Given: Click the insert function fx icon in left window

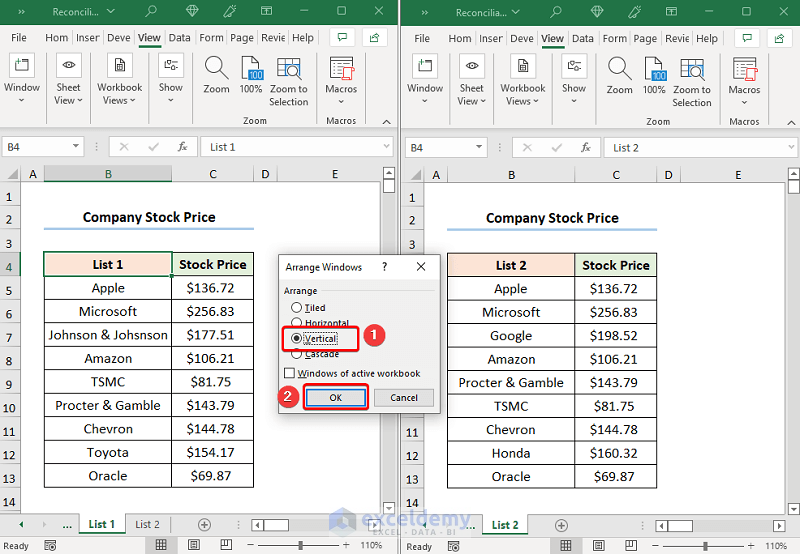Looking at the screenshot, I should [x=182, y=147].
